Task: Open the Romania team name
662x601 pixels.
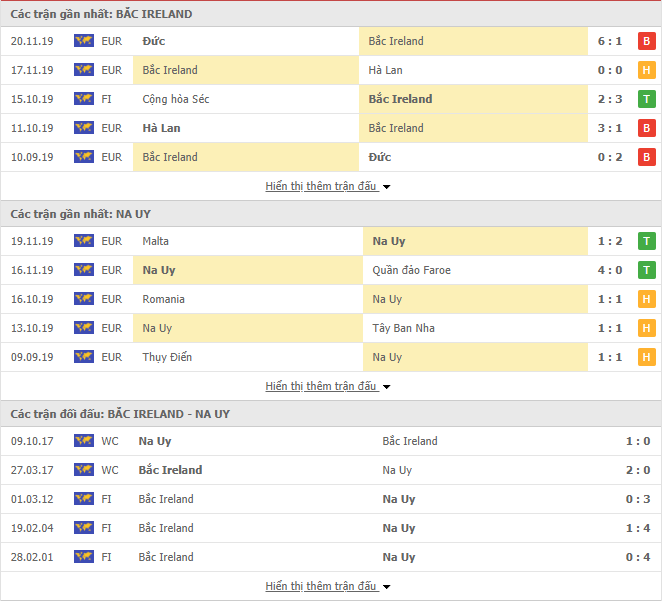Action: 163,299
